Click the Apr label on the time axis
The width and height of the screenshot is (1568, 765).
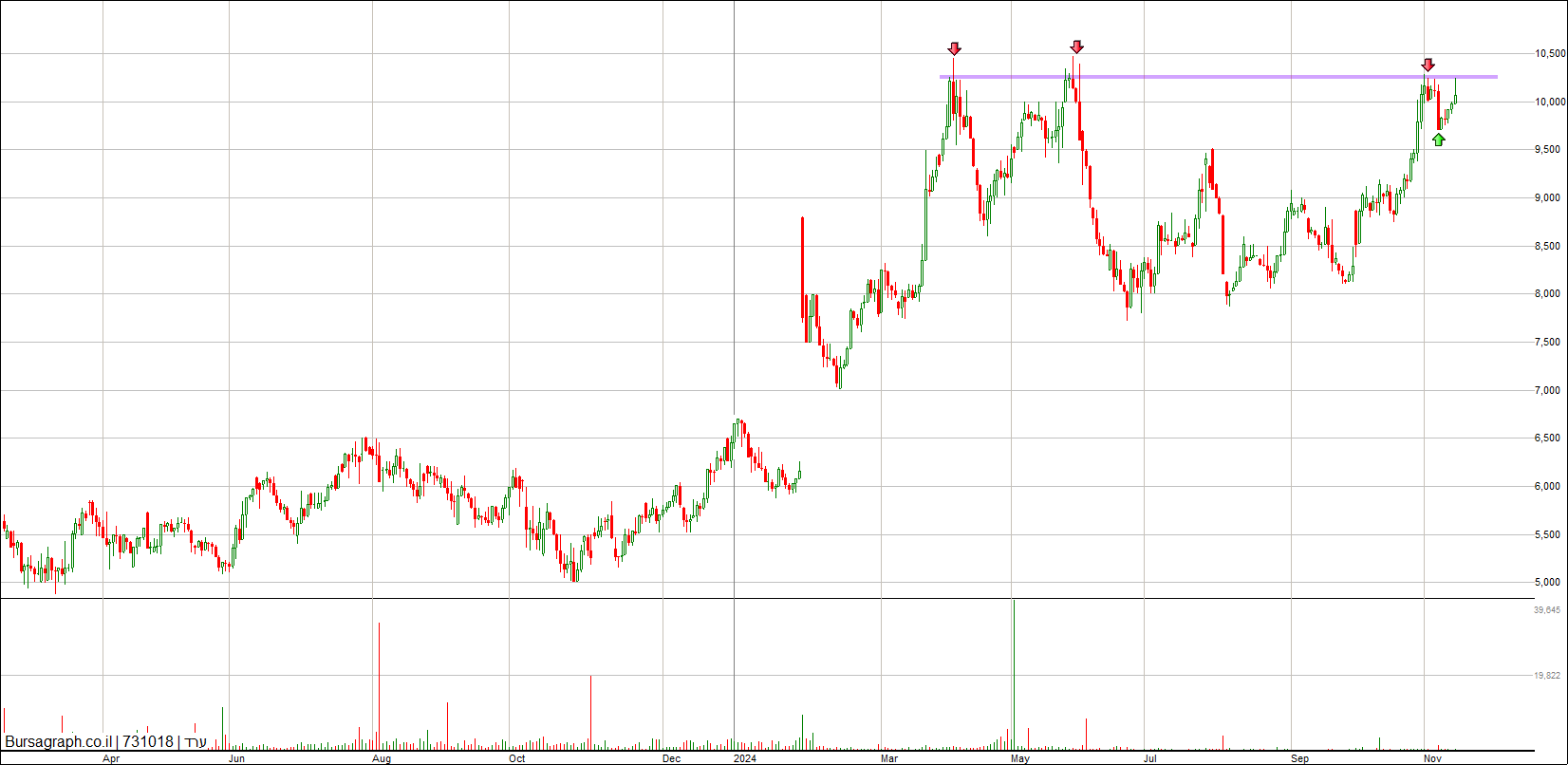(111, 758)
